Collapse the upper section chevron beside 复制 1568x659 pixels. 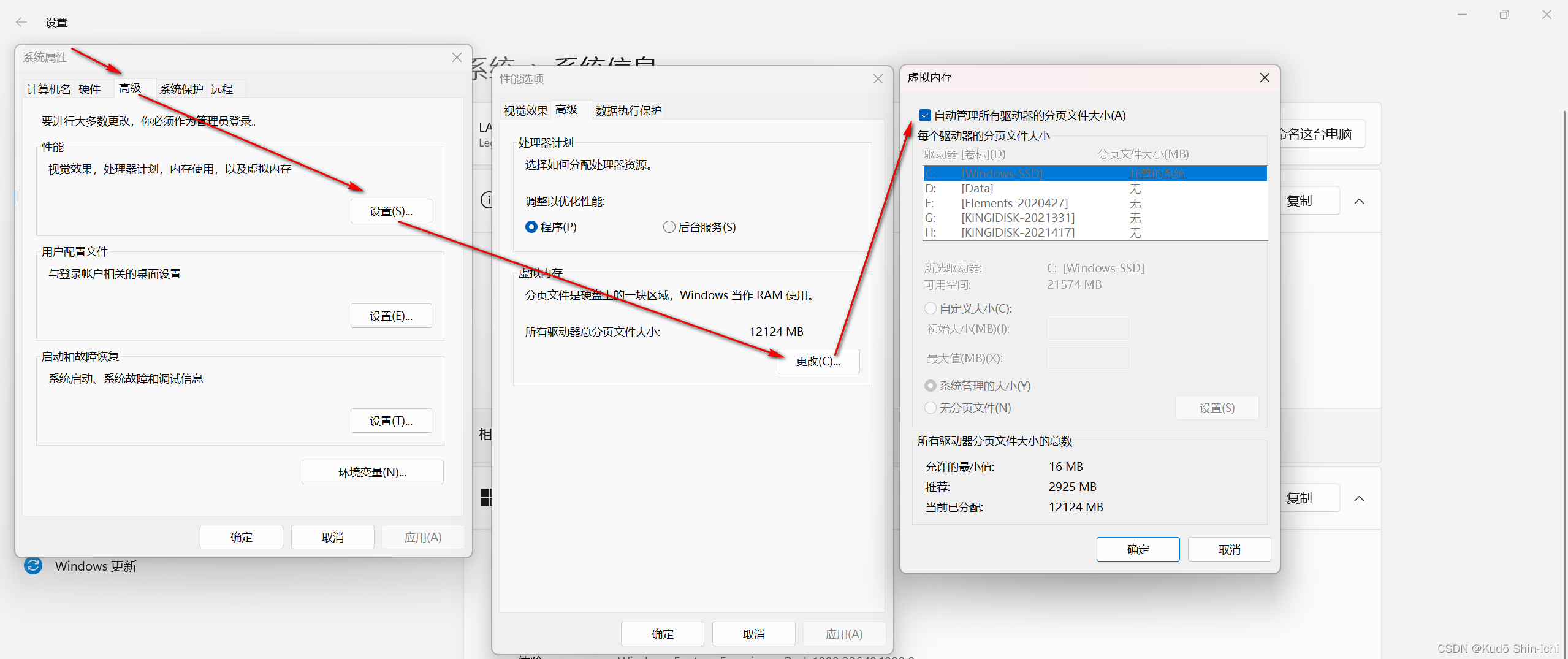coord(1359,201)
